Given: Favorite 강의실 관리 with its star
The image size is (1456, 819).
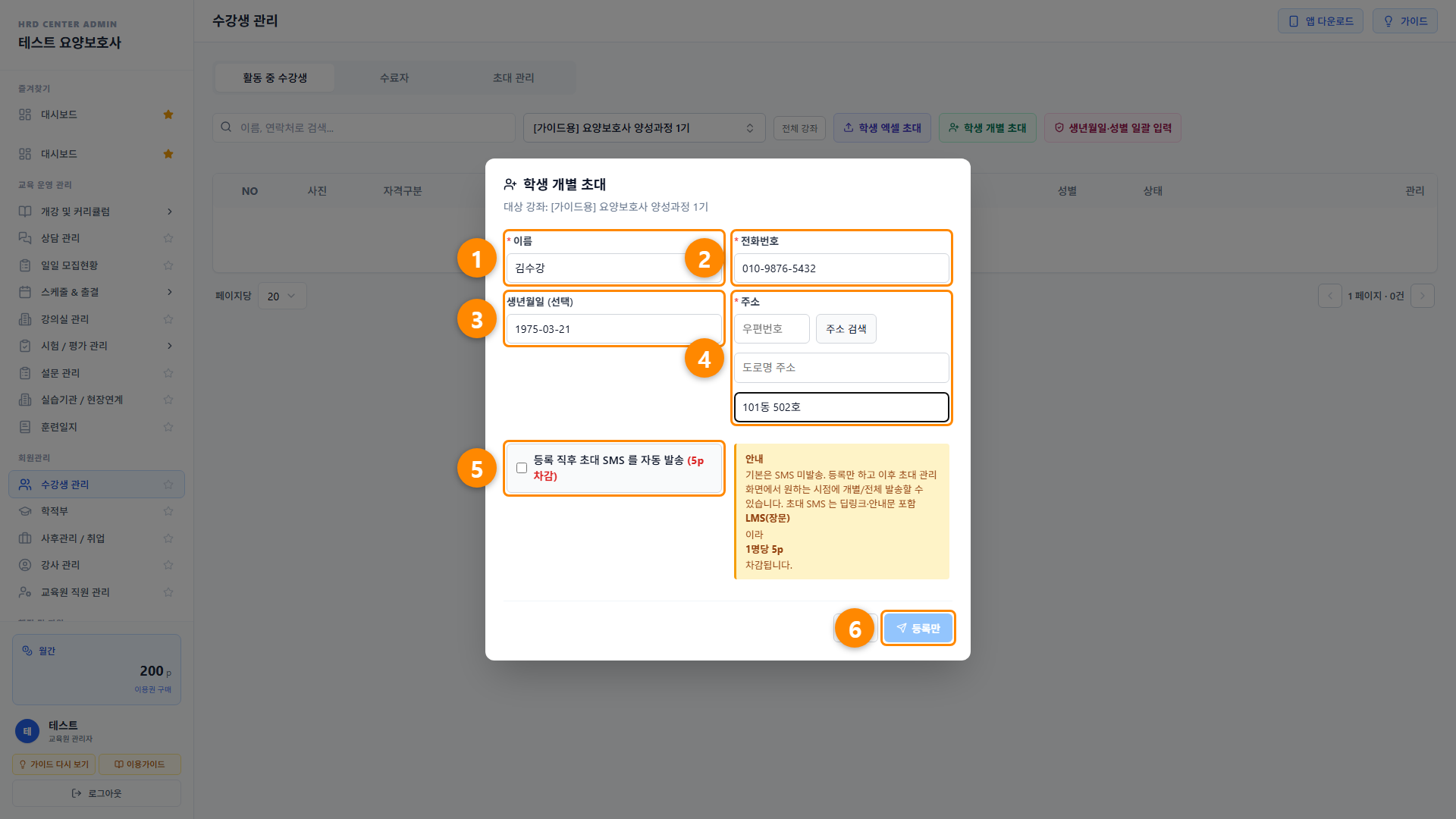Looking at the screenshot, I should click(168, 319).
